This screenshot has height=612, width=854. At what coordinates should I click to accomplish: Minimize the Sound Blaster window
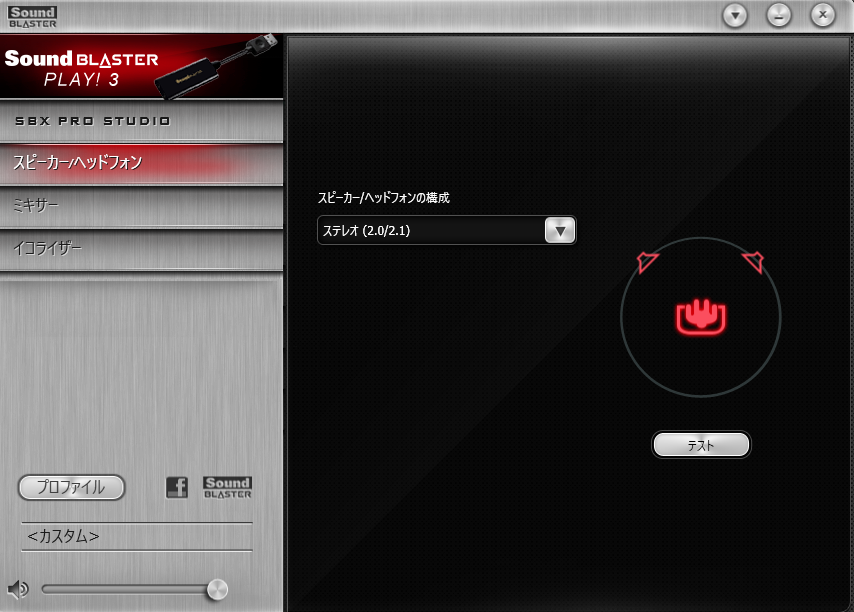(x=779, y=15)
